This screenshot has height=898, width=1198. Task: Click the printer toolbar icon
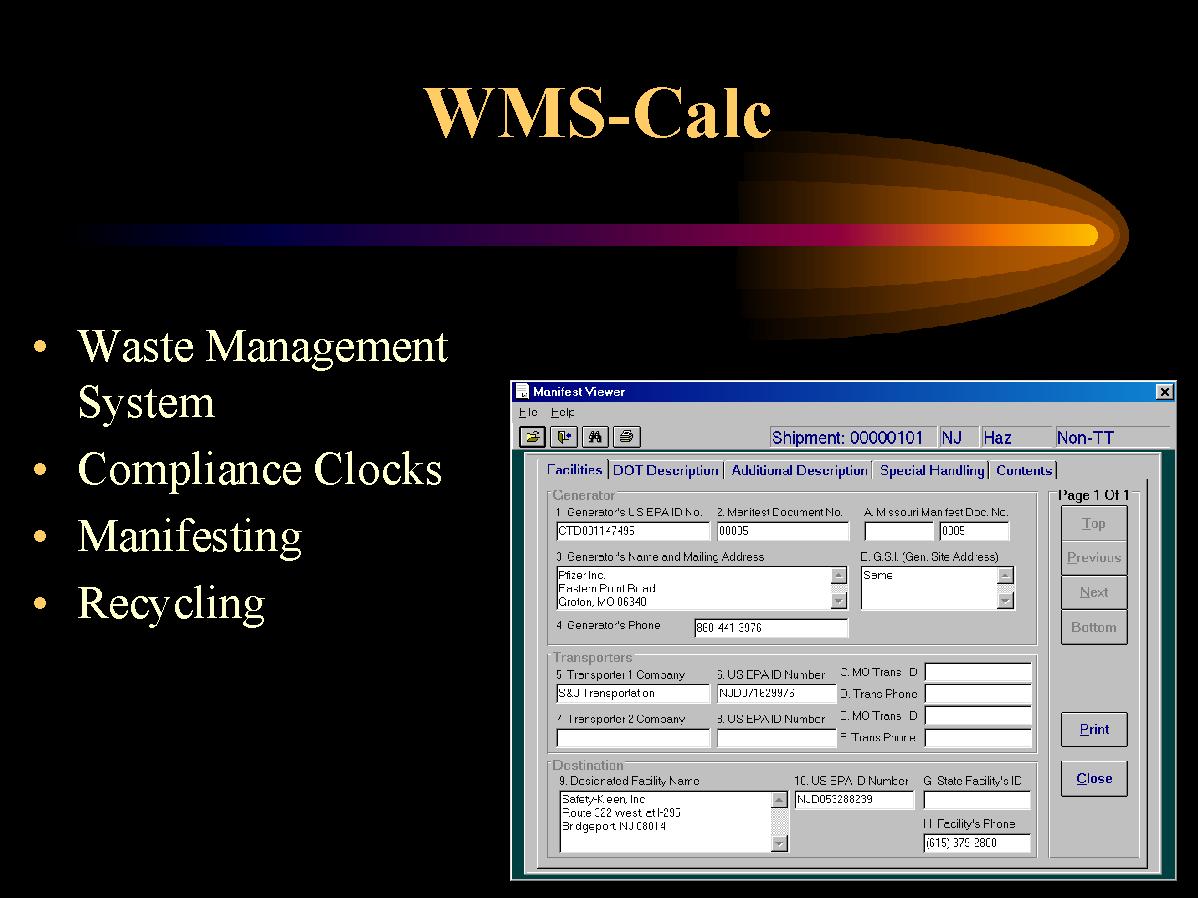pos(626,437)
